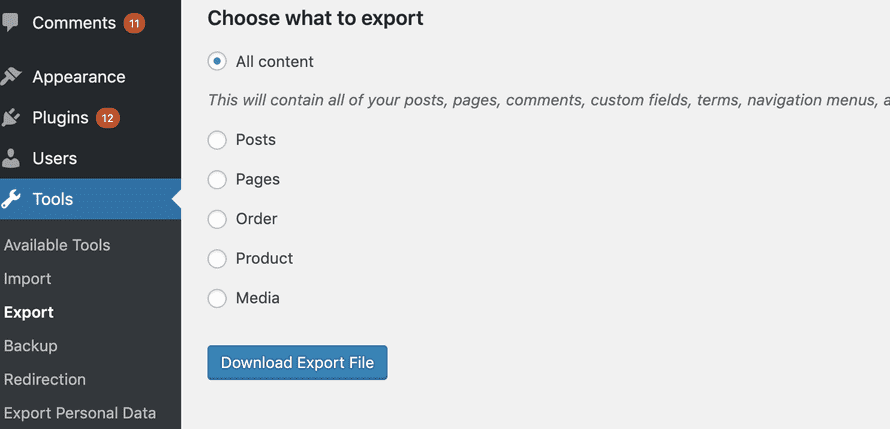Select the Order export option
The height and width of the screenshot is (429, 890).
[x=217, y=219]
